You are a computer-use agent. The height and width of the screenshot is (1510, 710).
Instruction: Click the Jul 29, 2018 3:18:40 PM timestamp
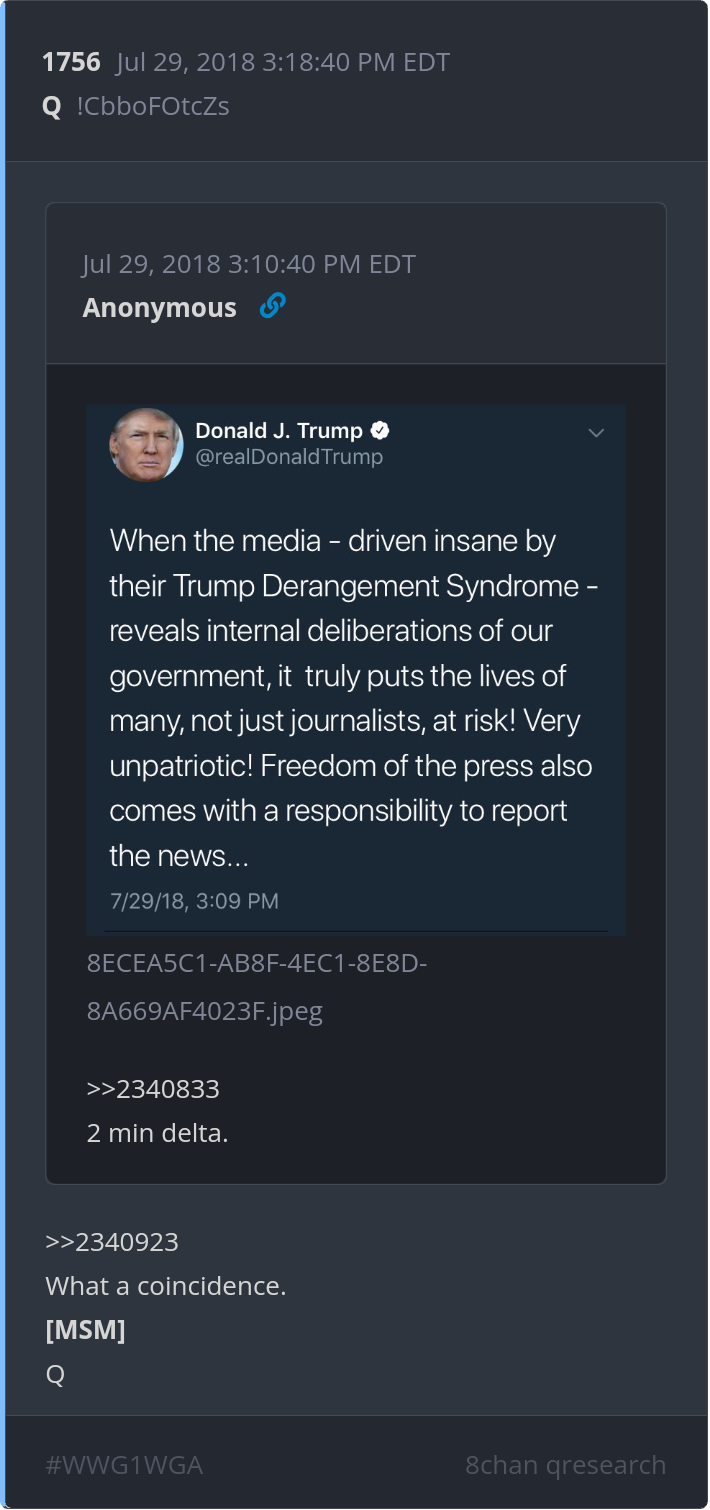[283, 62]
